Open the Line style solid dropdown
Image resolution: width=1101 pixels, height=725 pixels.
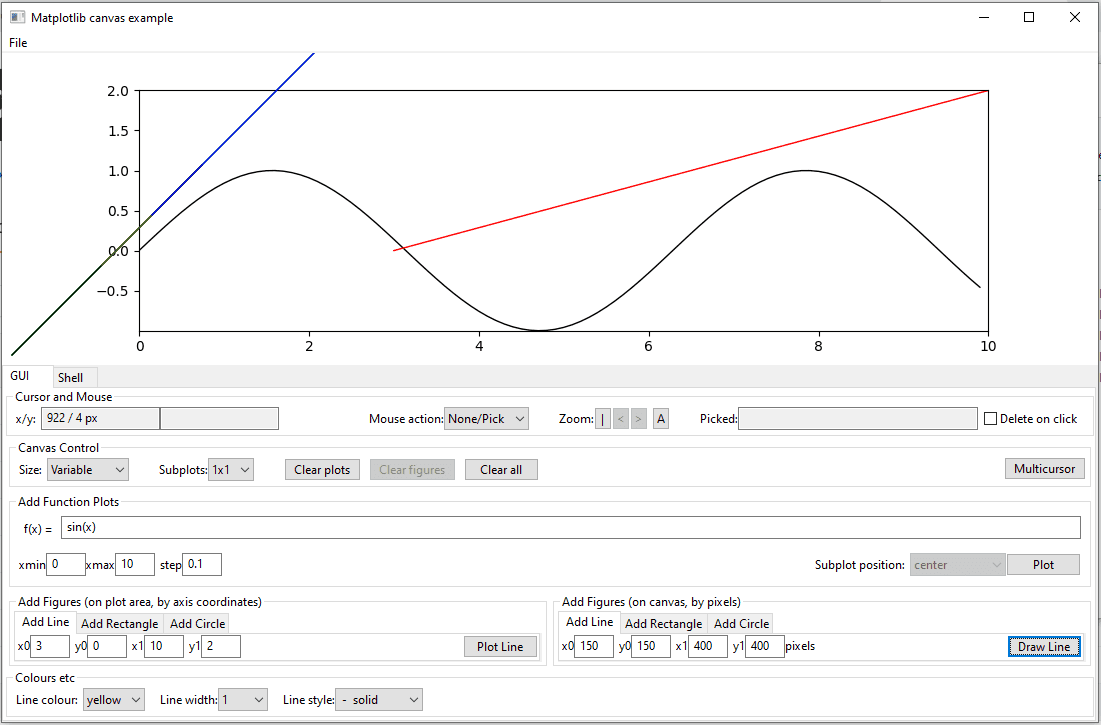pos(378,699)
